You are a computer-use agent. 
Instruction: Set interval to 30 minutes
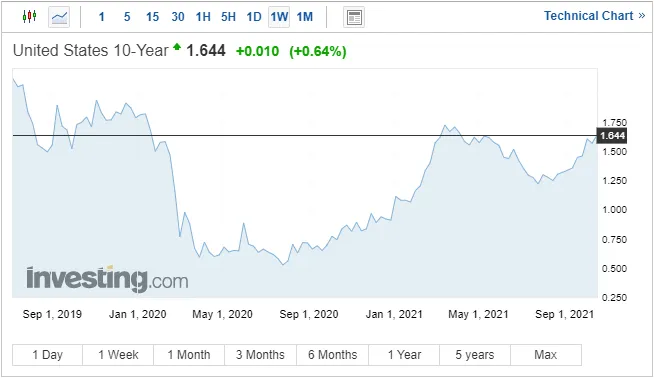(178, 17)
